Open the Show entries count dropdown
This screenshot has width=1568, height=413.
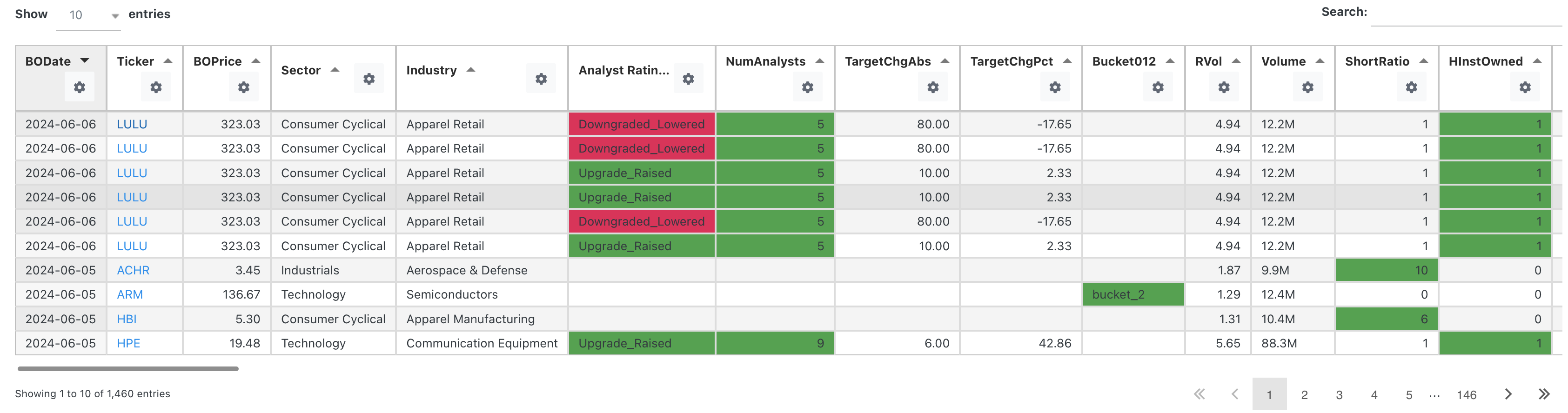point(88,15)
